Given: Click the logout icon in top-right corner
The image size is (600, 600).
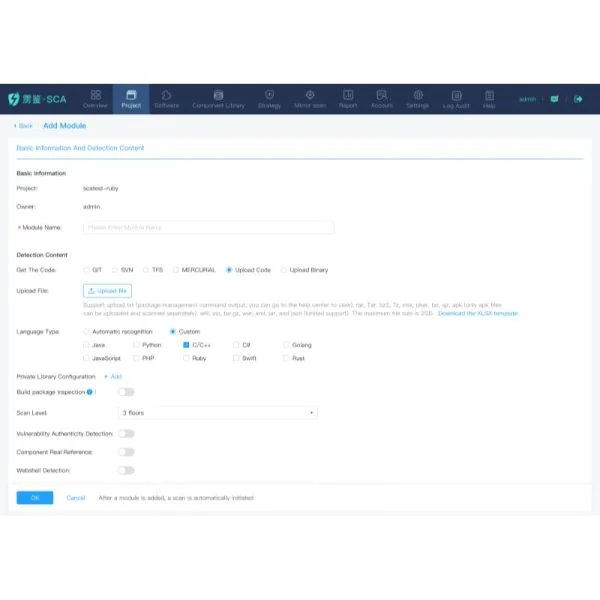Looking at the screenshot, I should [x=578, y=99].
